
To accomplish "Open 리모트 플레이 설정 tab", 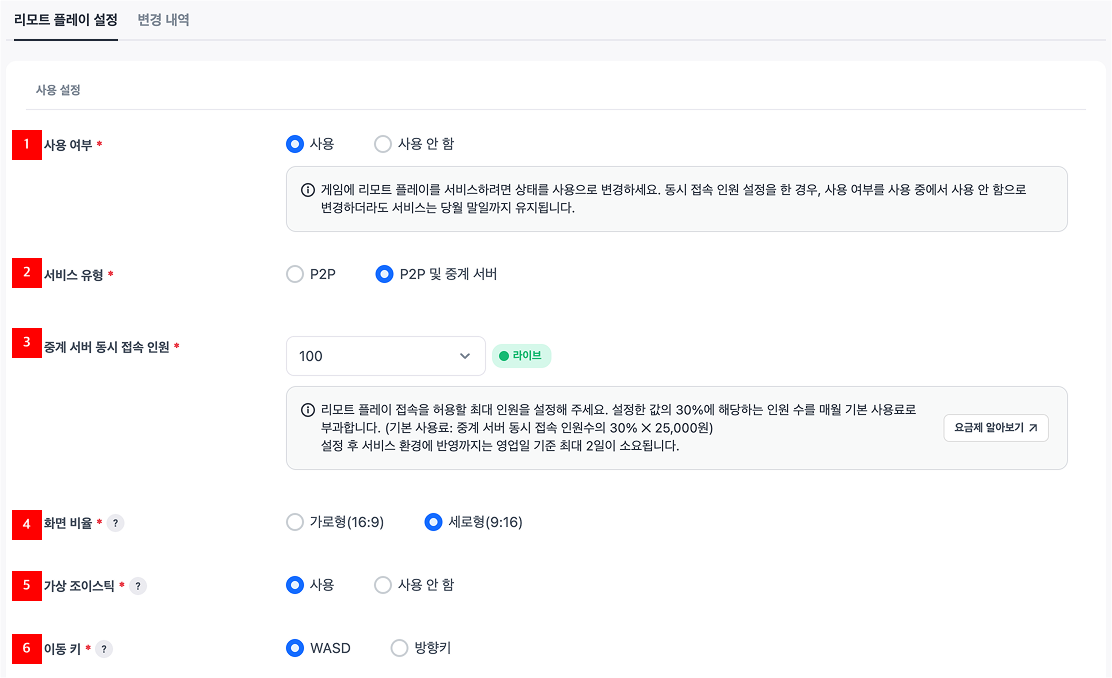I will coord(66,20).
